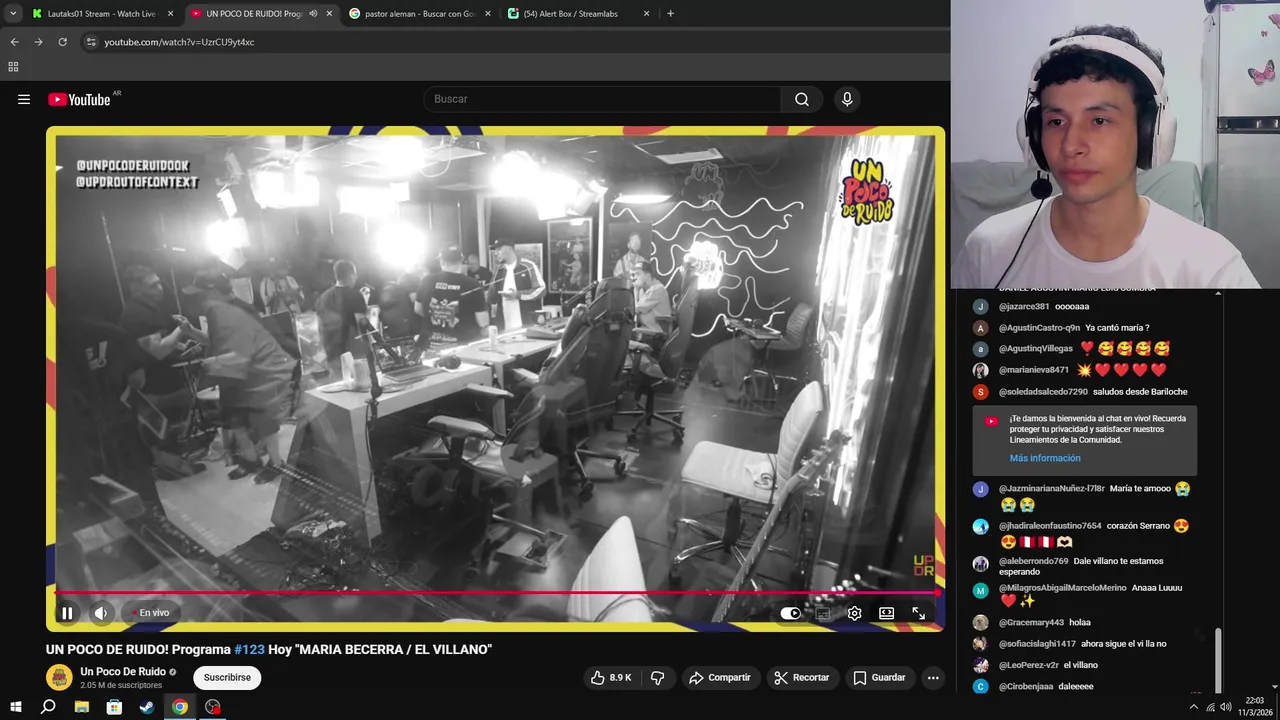
Task: Click Más información link in chat
Action: (x=1045, y=458)
